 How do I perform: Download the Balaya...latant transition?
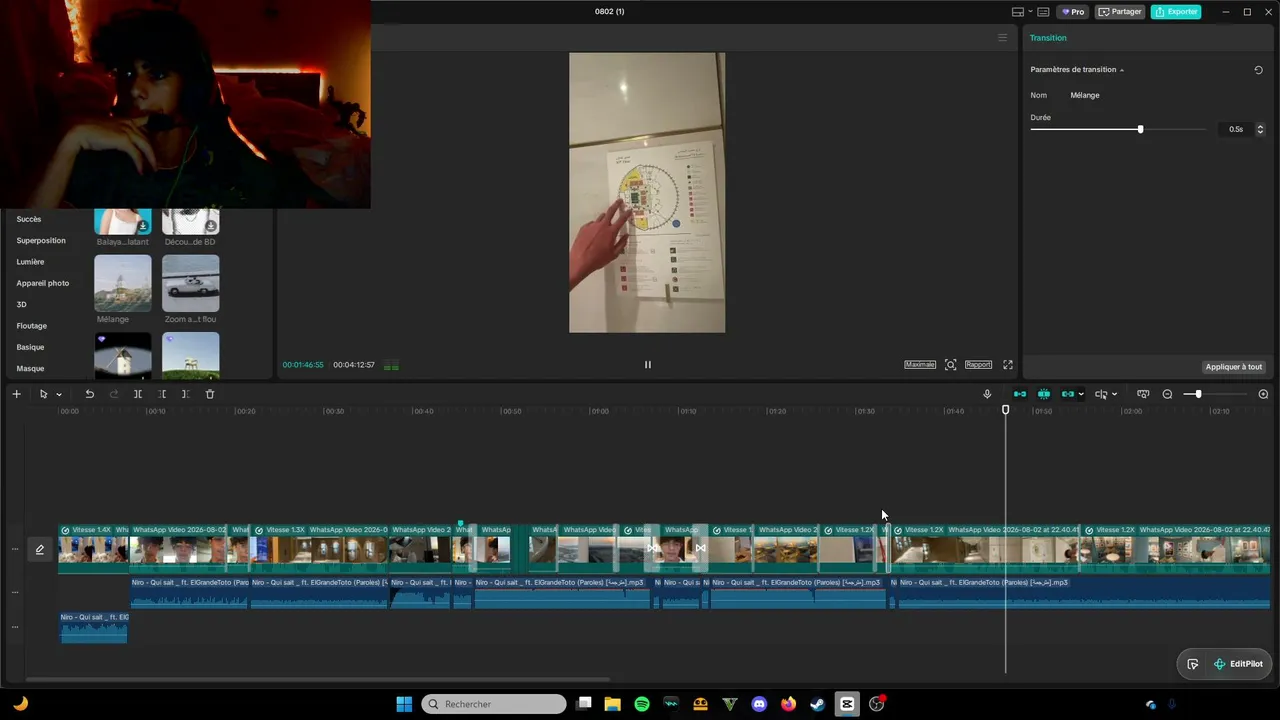pyautogui.click(x=143, y=226)
